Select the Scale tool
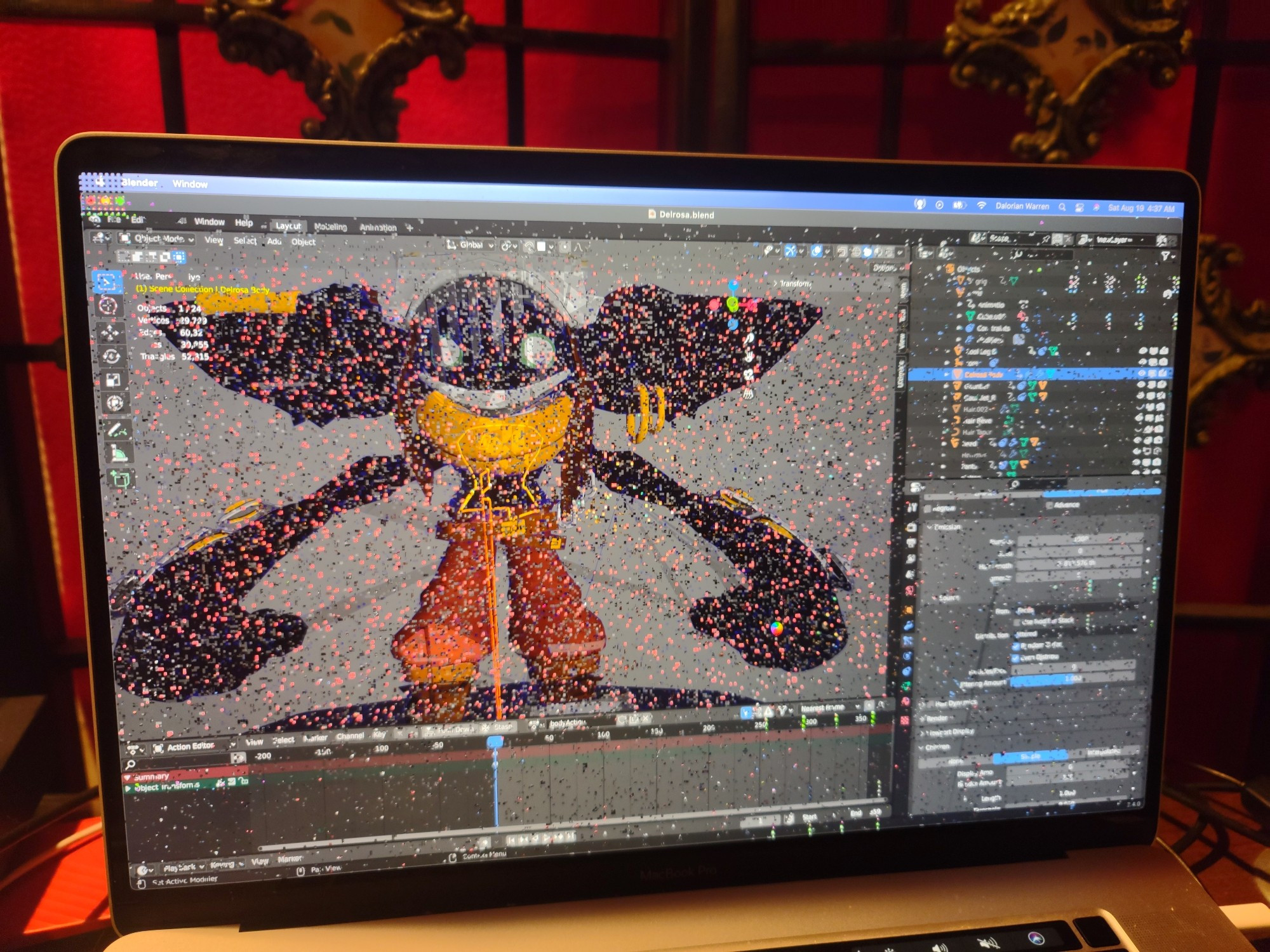The width and height of the screenshot is (1270, 952). coord(113,380)
